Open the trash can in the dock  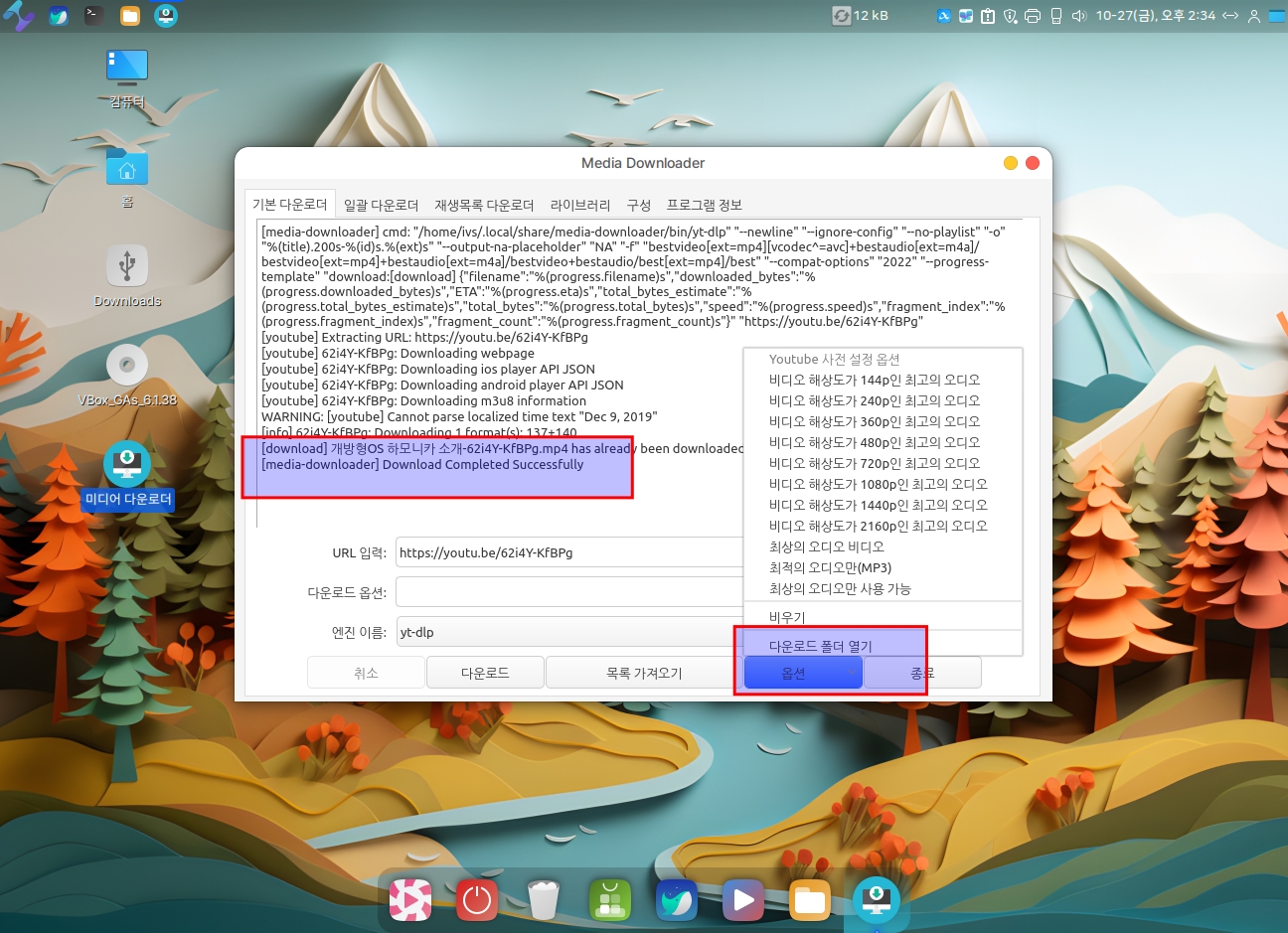(544, 900)
